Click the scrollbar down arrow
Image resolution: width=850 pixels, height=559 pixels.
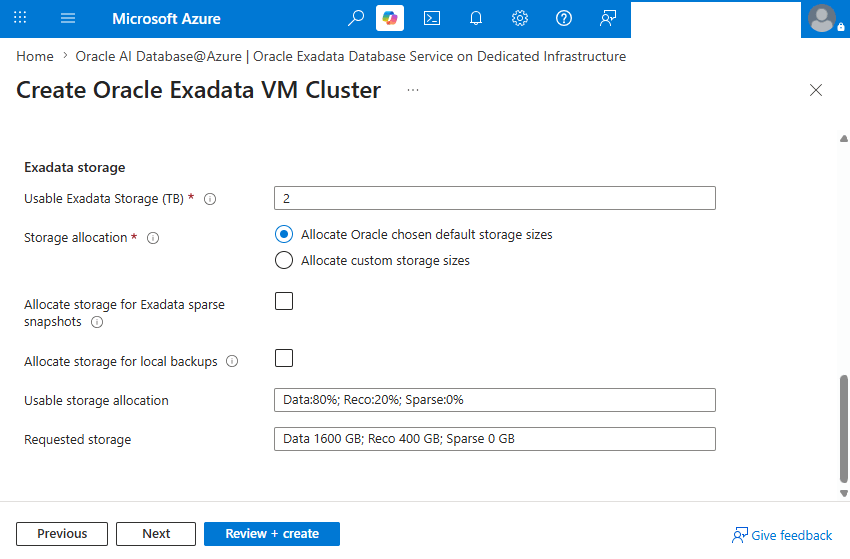coord(843,493)
